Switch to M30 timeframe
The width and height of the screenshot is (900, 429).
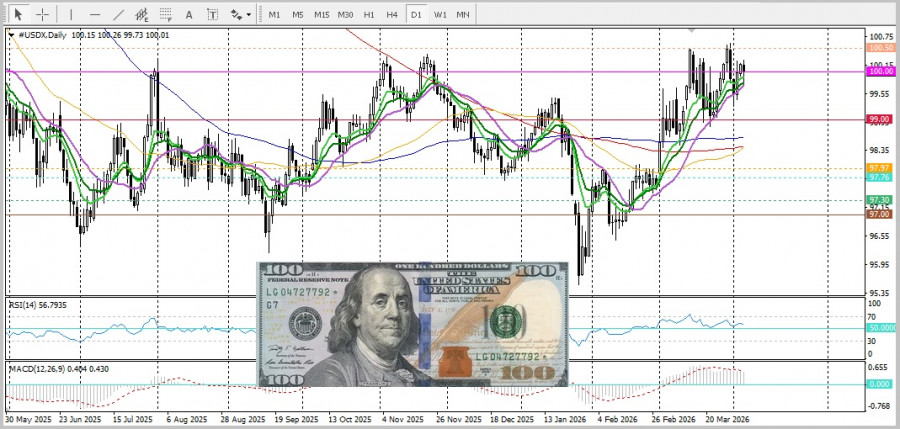coord(345,15)
